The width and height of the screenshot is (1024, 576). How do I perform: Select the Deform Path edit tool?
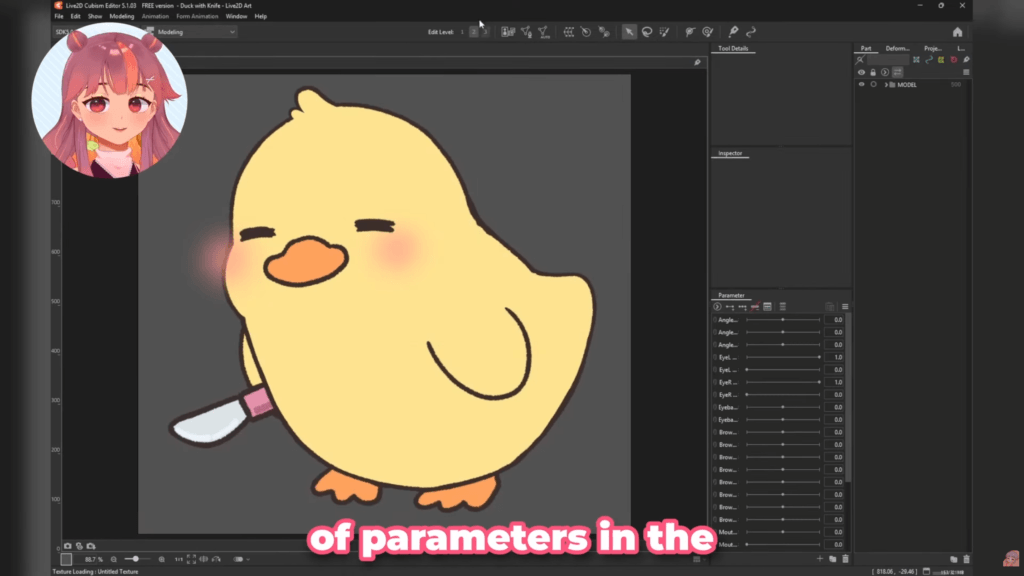733,31
